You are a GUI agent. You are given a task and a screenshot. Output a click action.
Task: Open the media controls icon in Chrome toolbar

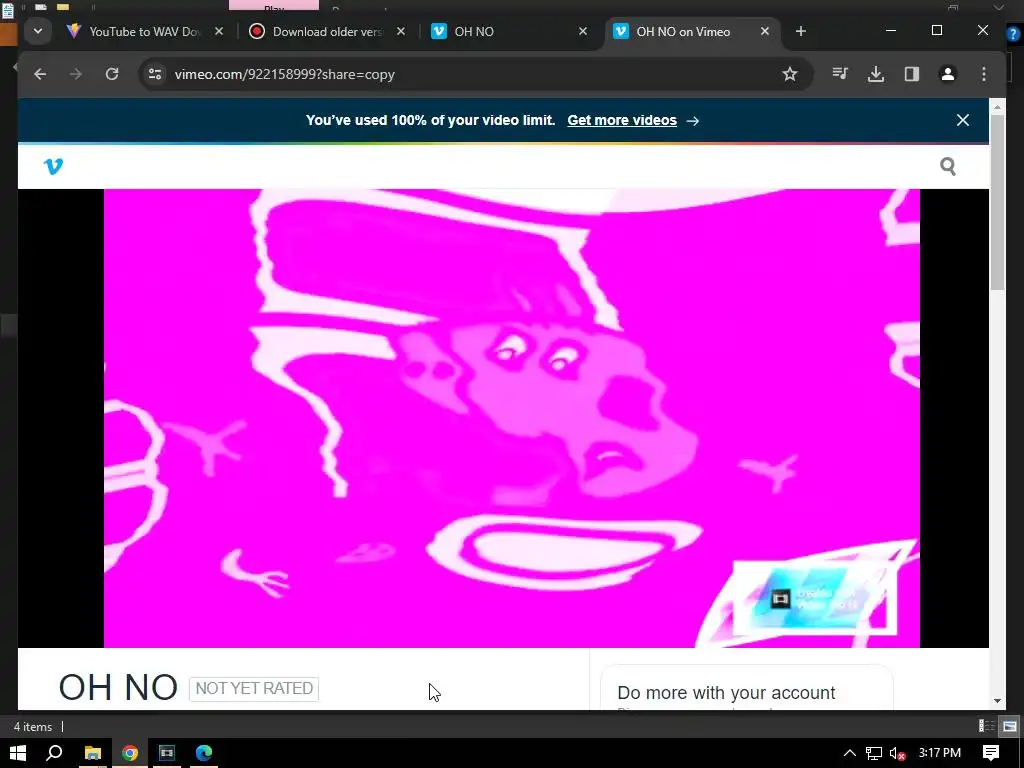tap(840, 74)
